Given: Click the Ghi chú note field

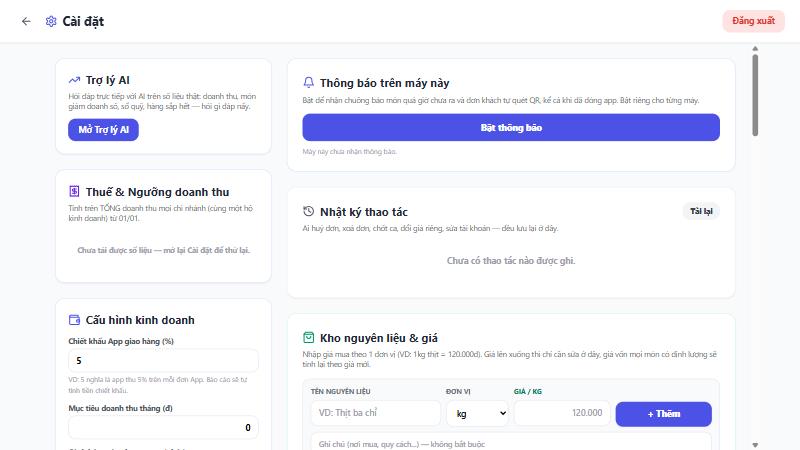Looking at the screenshot, I should coord(511,442).
